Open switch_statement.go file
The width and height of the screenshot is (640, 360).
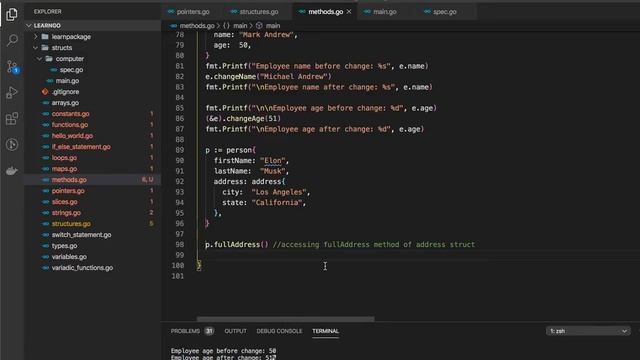(81, 235)
